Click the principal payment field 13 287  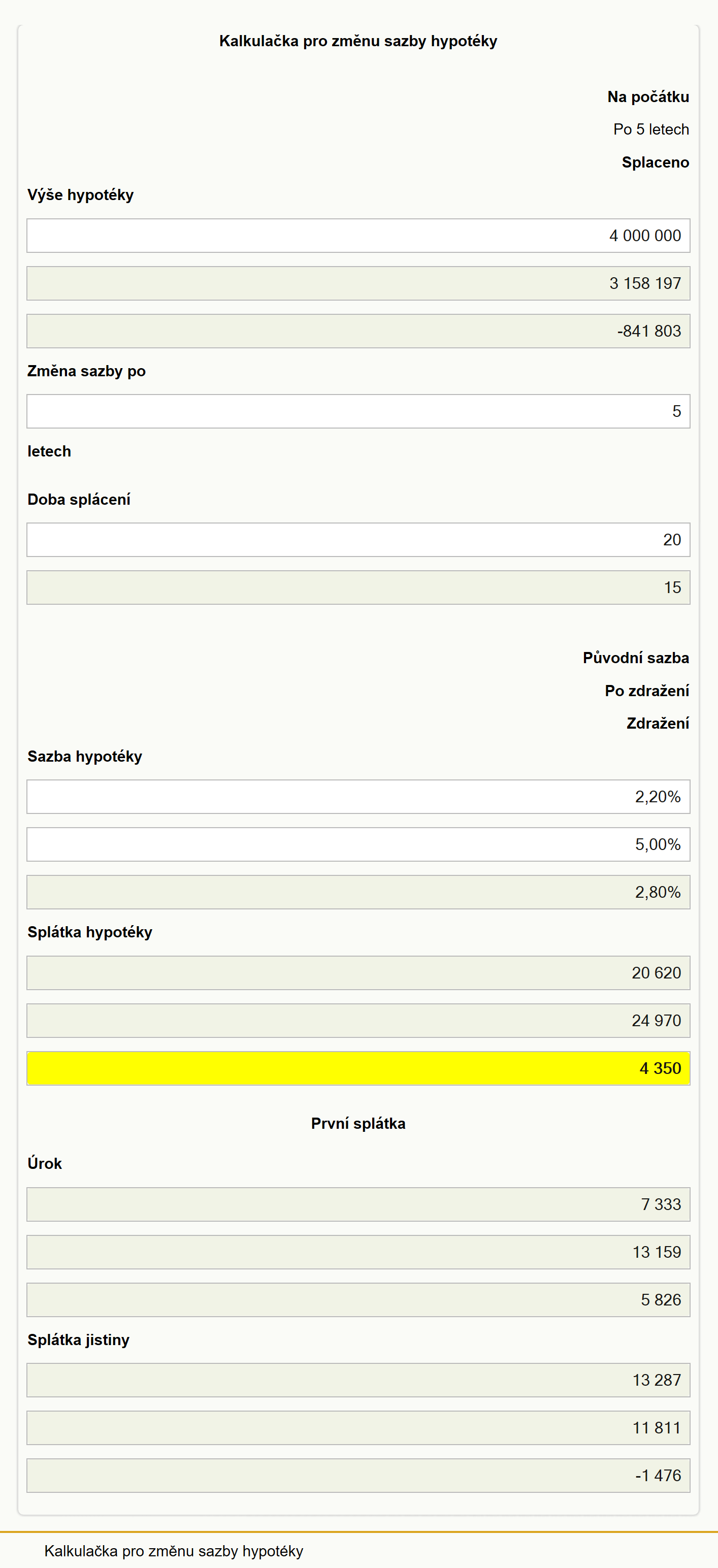tap(358, 1381)
